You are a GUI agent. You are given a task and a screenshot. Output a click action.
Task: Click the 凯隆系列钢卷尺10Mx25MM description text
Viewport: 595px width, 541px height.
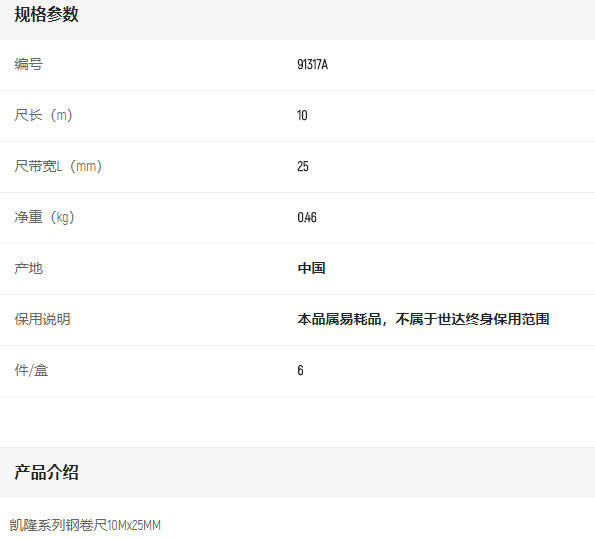click(x=85, y=525)
